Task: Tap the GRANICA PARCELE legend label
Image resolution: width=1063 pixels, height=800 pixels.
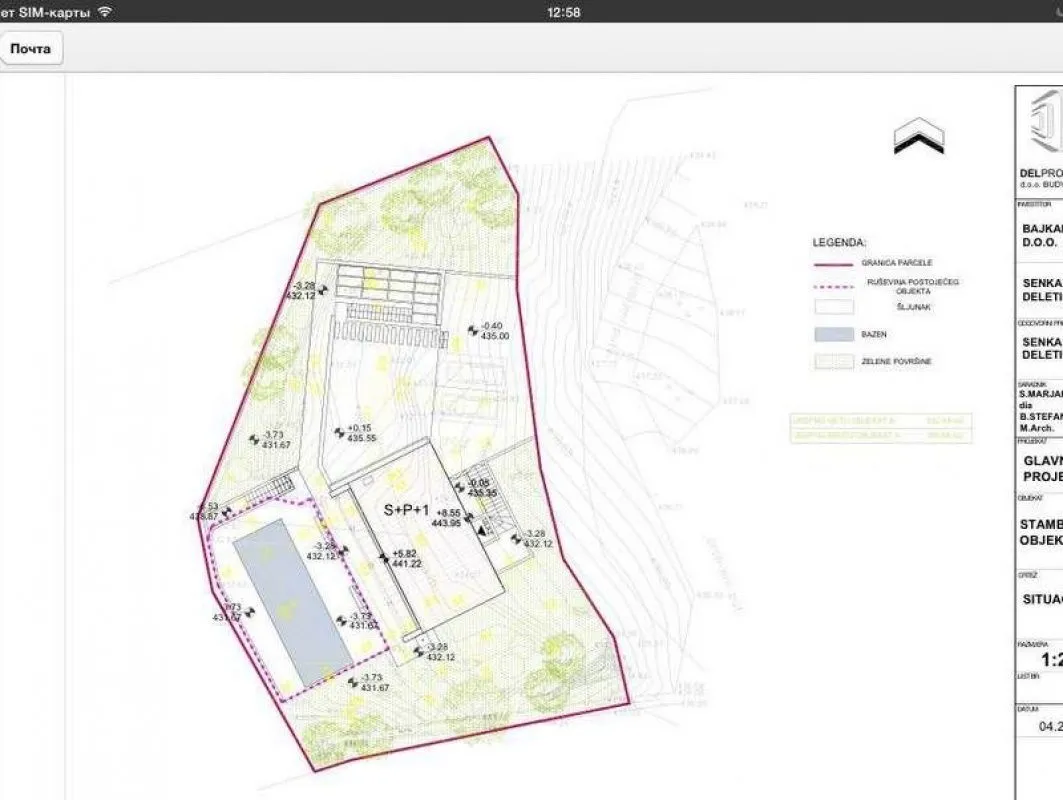Action: [x=897, y=262]
